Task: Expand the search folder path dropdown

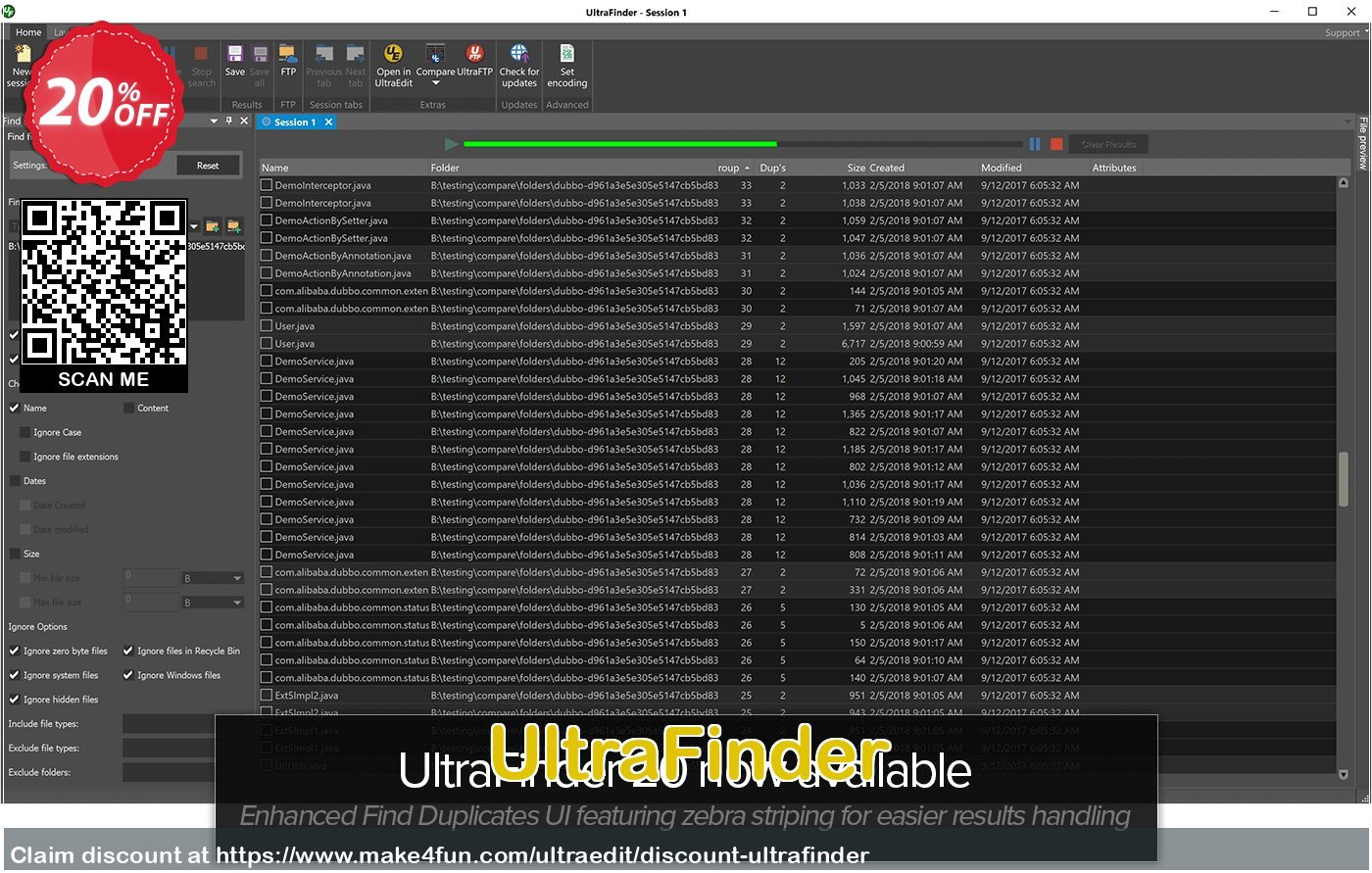Action: click(x=195, y=226)
